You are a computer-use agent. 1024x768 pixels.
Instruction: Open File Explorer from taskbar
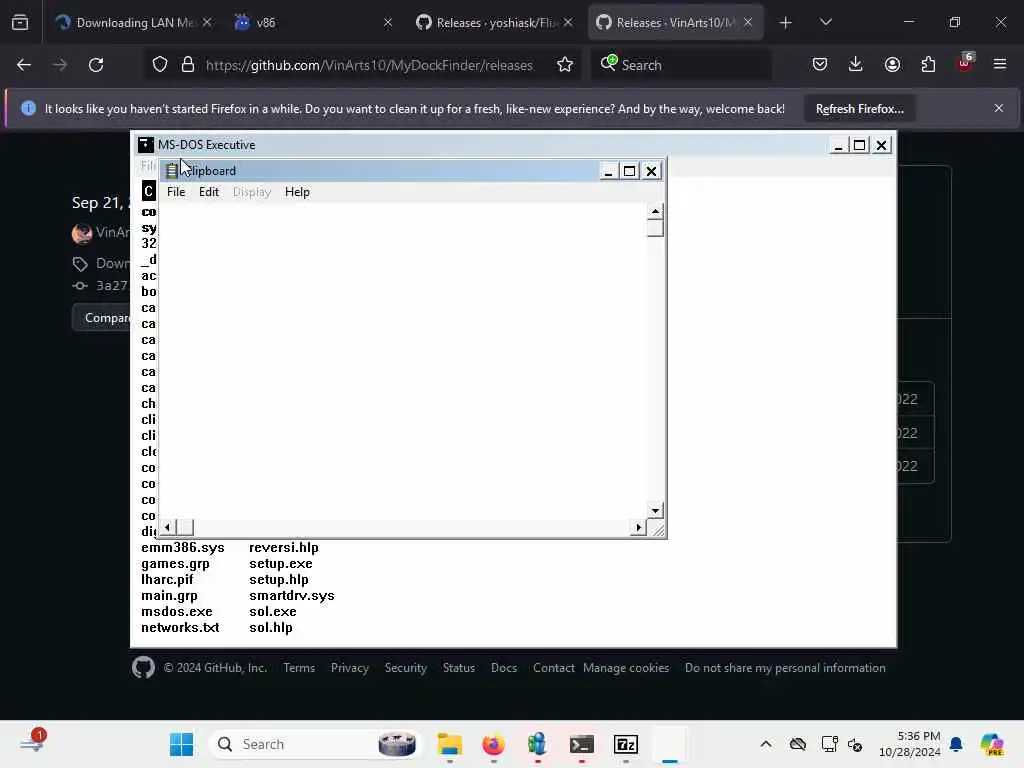[449, 744]
